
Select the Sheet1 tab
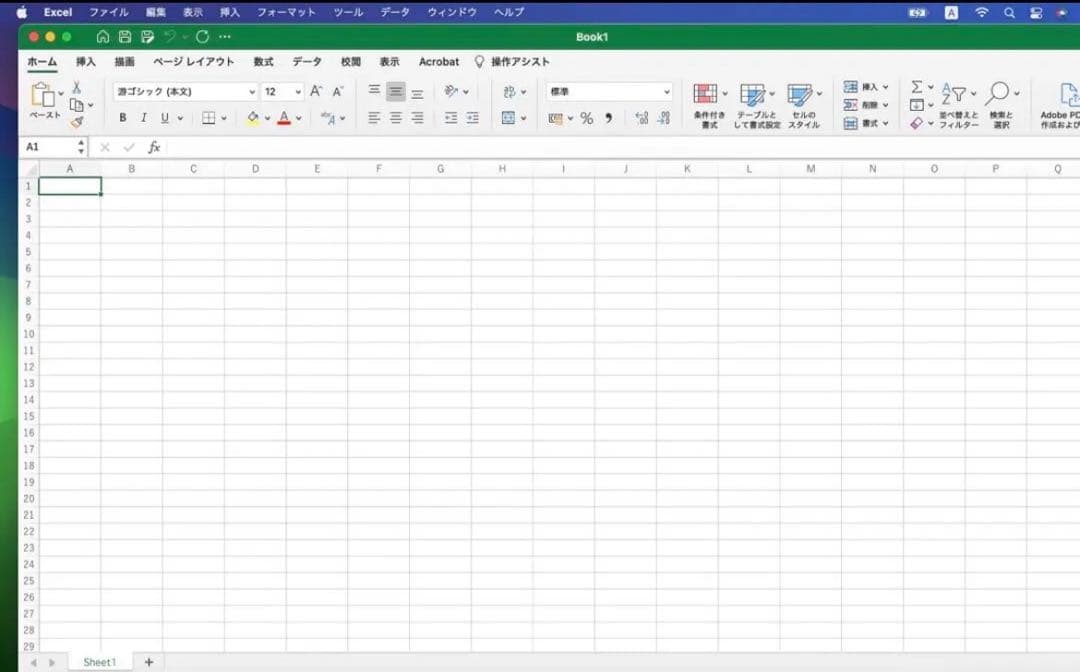(99, 662)
